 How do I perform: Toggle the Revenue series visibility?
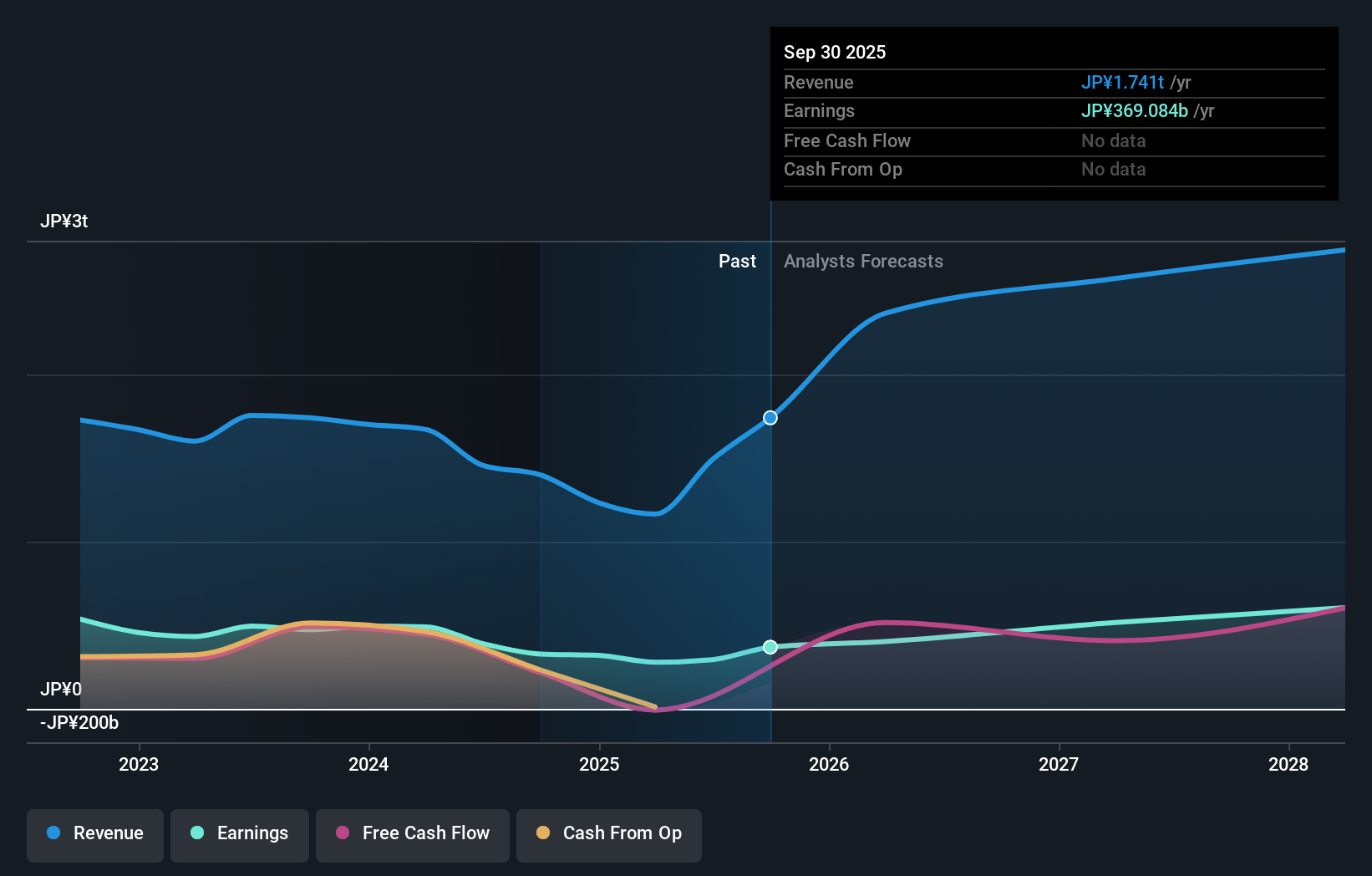[x=94, y=833]
